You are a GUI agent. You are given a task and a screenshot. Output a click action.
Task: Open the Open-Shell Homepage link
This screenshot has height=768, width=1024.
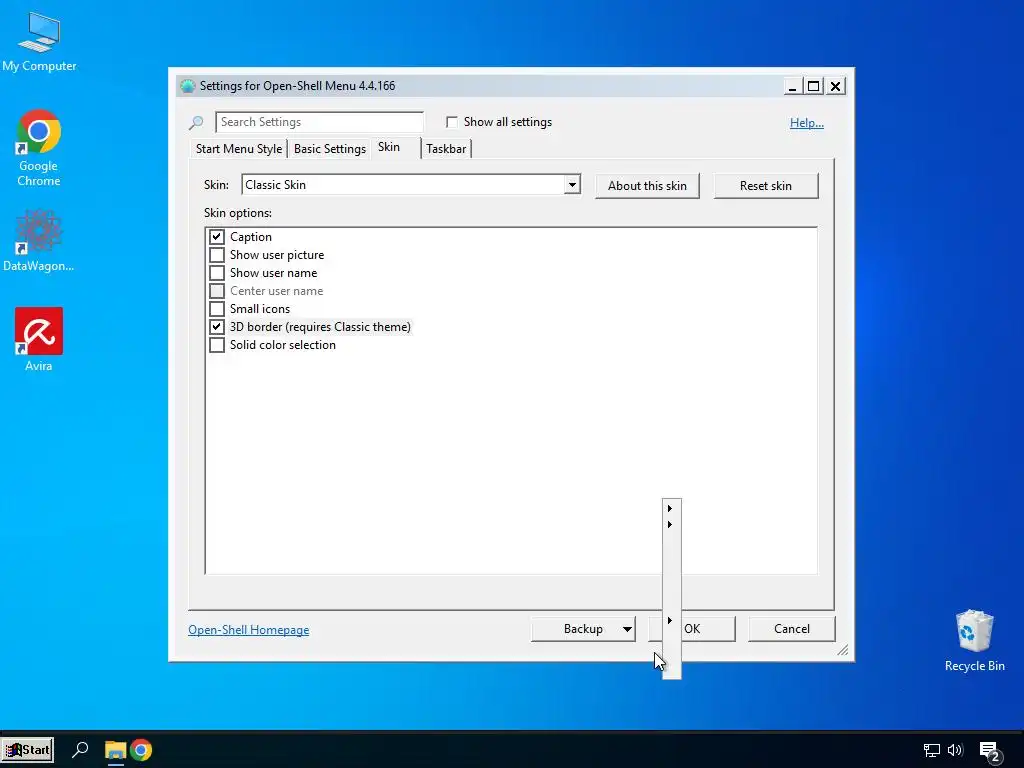pyautogui.click(x=249, y=630)
